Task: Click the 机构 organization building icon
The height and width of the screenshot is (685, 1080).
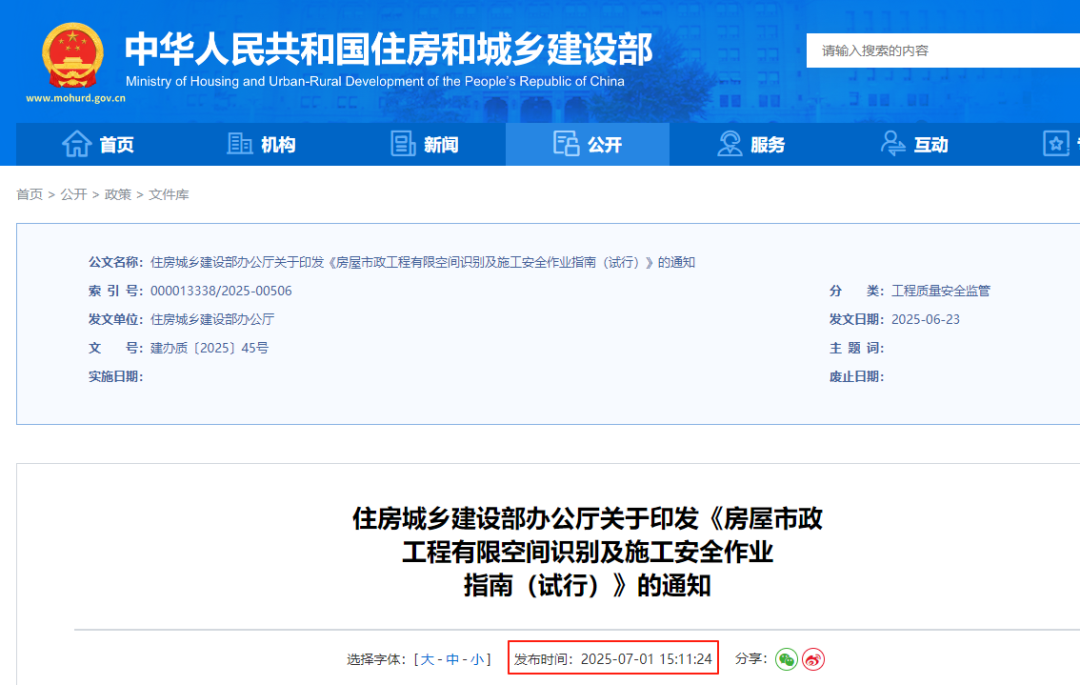Action: tap(240, 143)
